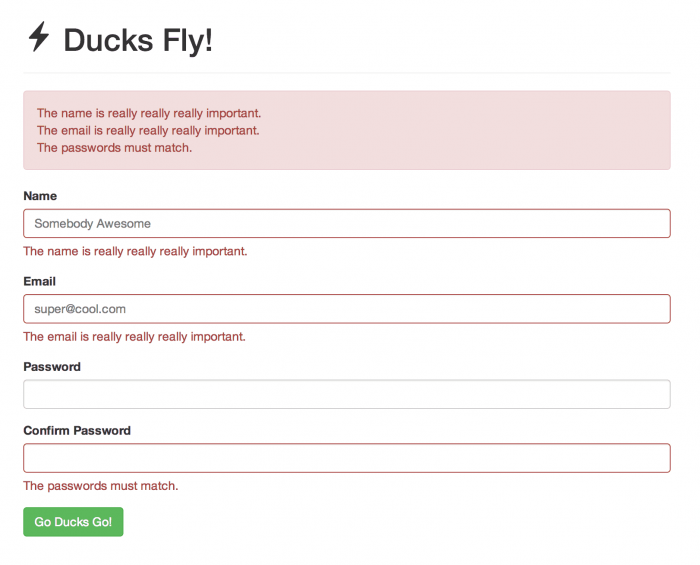700x565 pixels.
Task: Click the Confirm Password label
Action: click(x=77, y=431)
